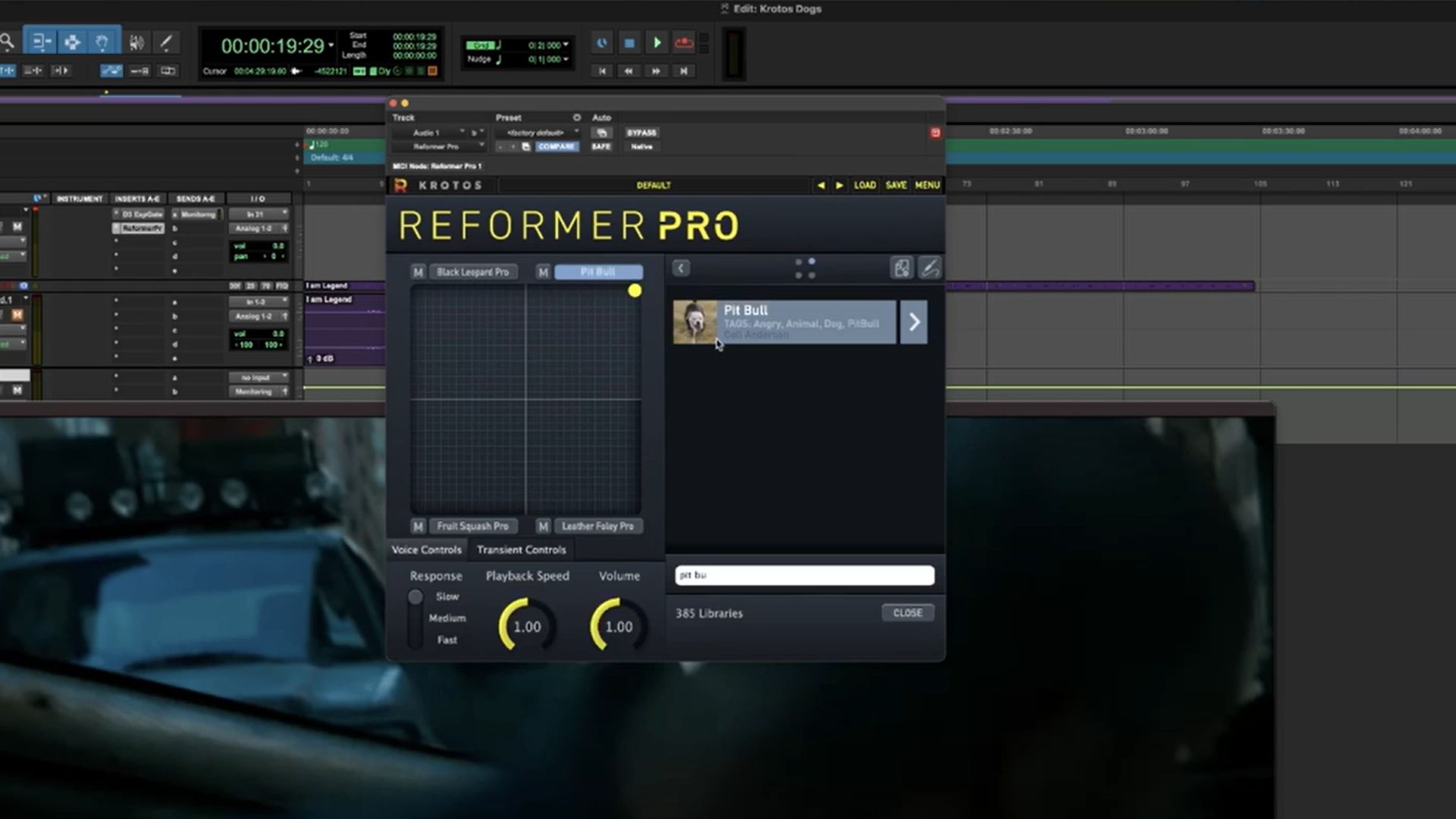The width and height of the screenshot is (1456, 819).
Task: Select the Zoomer magnifier tool in Pro Tools
Action: click(x=7, y=42)
